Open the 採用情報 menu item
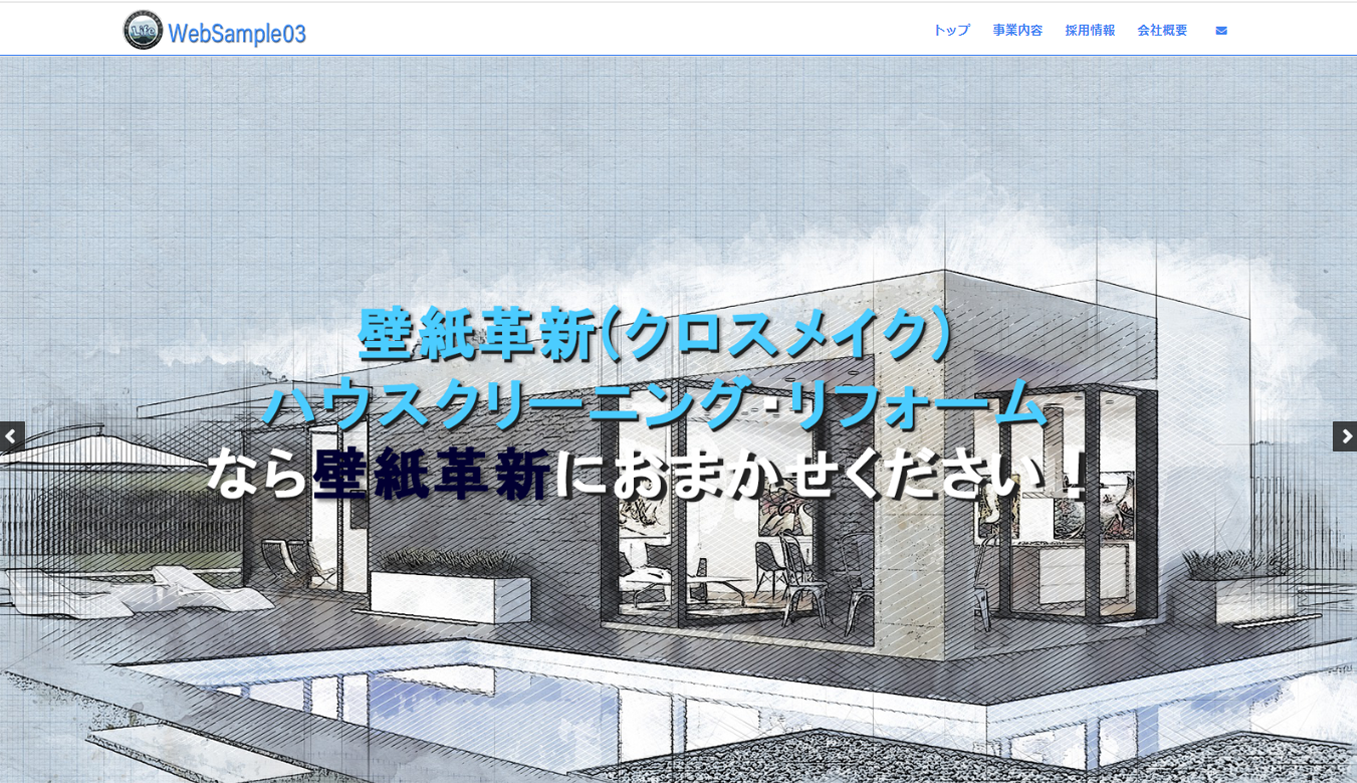Image resolution: width=1357 pixels, height=783 pixels. coord(1089,31)
